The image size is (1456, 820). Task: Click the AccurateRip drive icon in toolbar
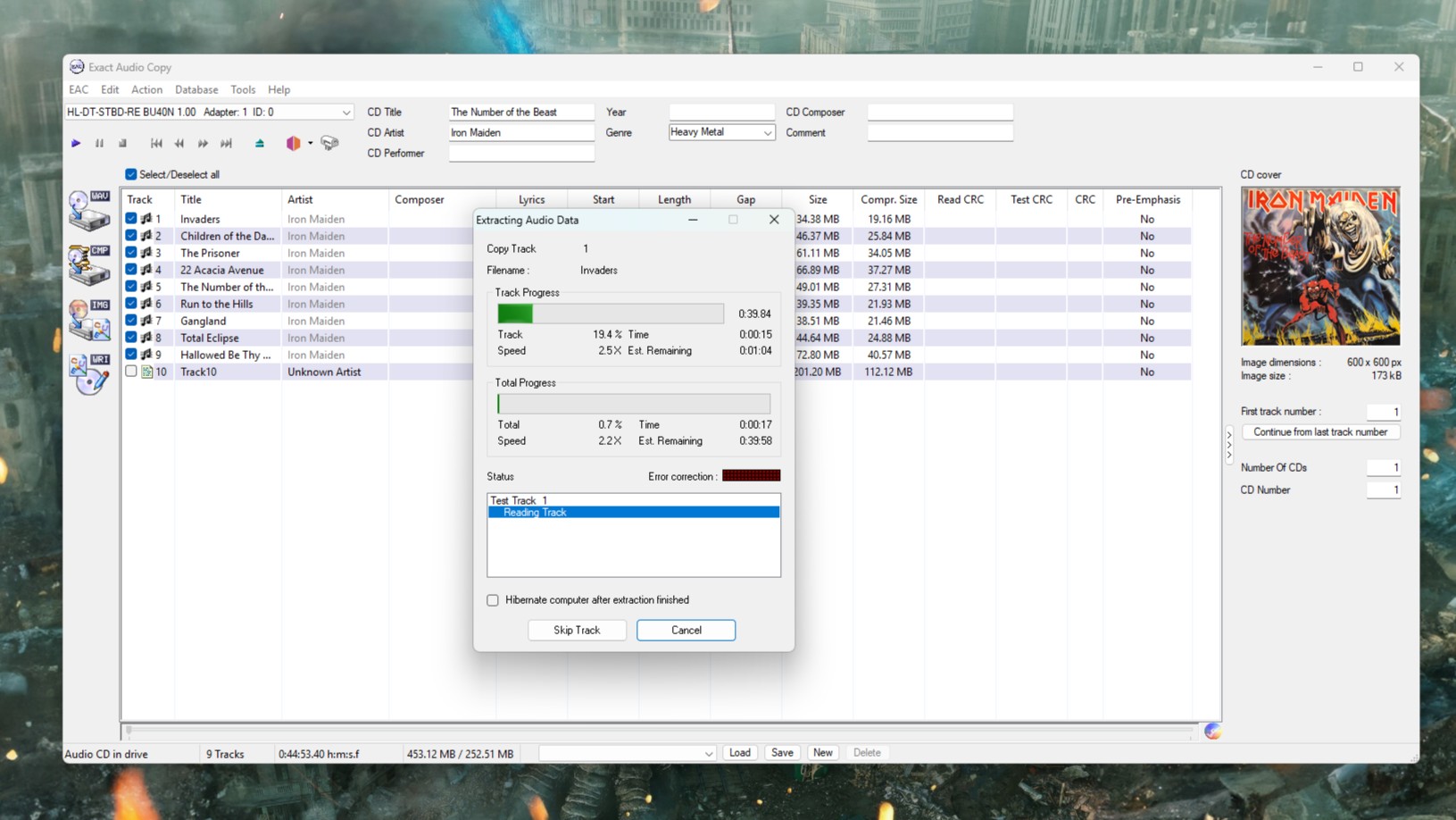click(x=329, y=143)
